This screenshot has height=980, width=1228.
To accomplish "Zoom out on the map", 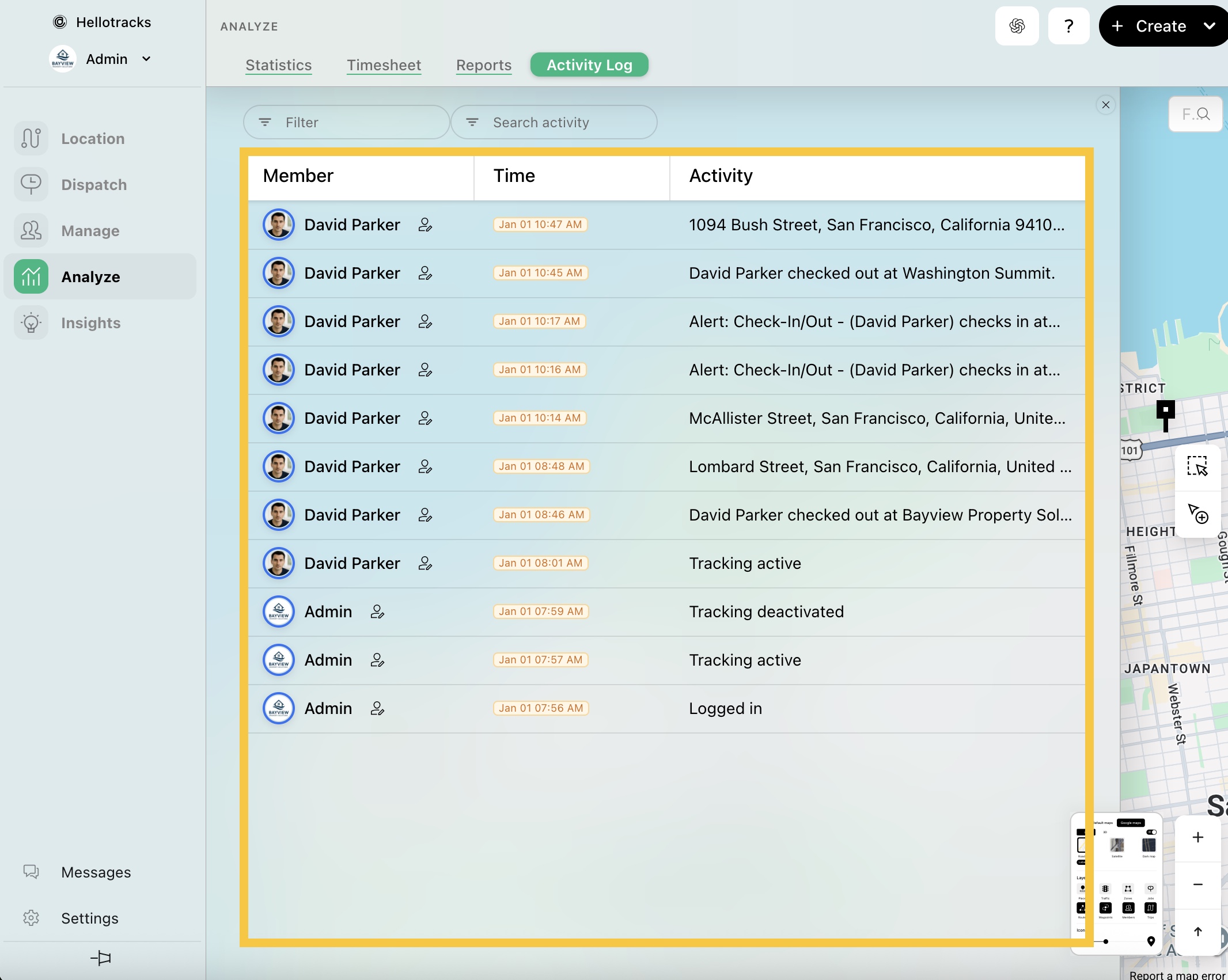I will 1197,884.
